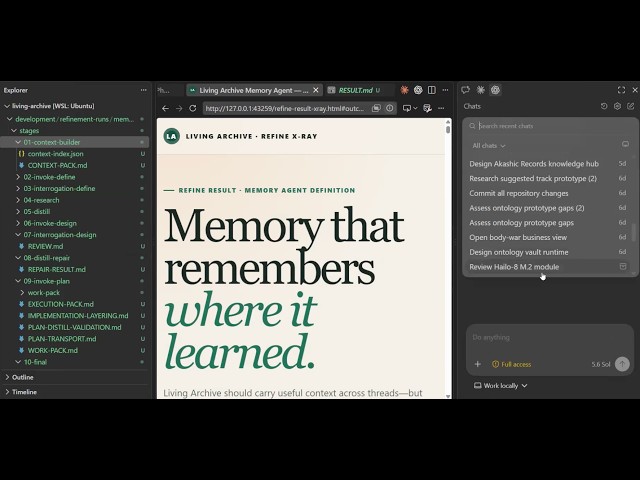Go forward in the embedded browser
The width and height of the screenshot is (640, 480).
(179, 108)
